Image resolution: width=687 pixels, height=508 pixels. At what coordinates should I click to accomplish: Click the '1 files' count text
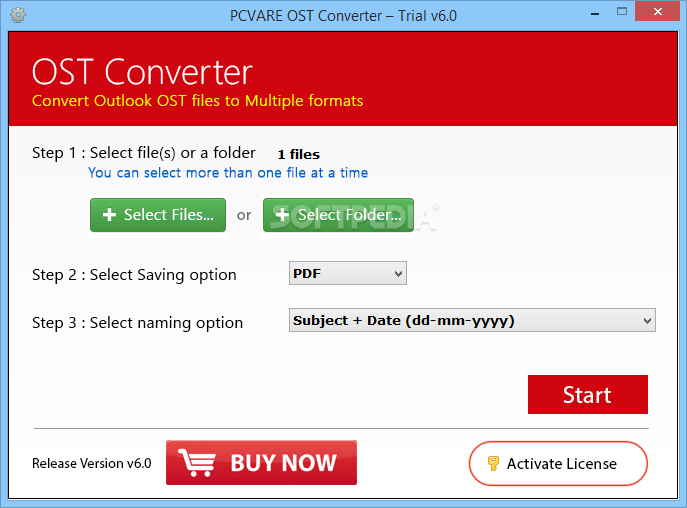299,154
